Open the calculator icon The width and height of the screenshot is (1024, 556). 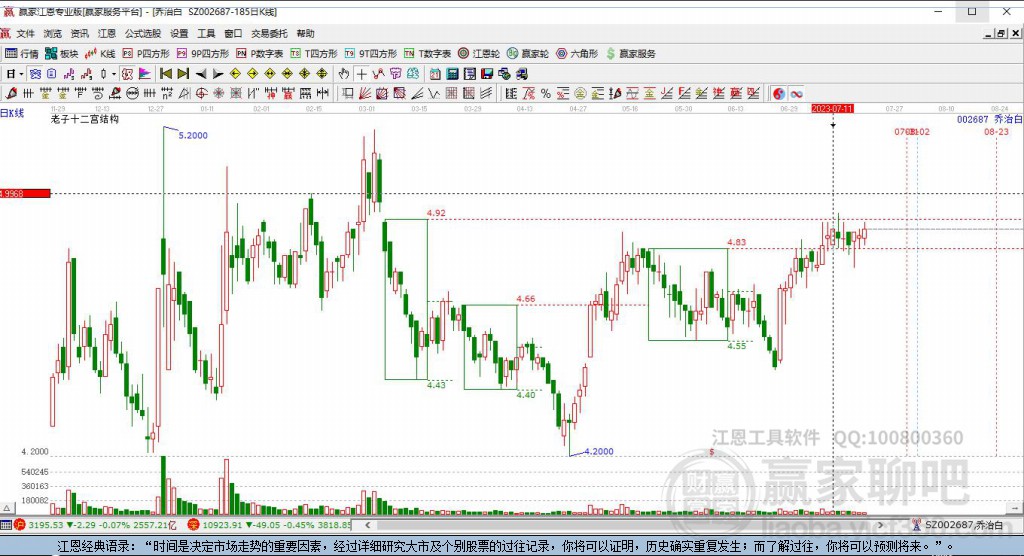click(x=452, y=74)
